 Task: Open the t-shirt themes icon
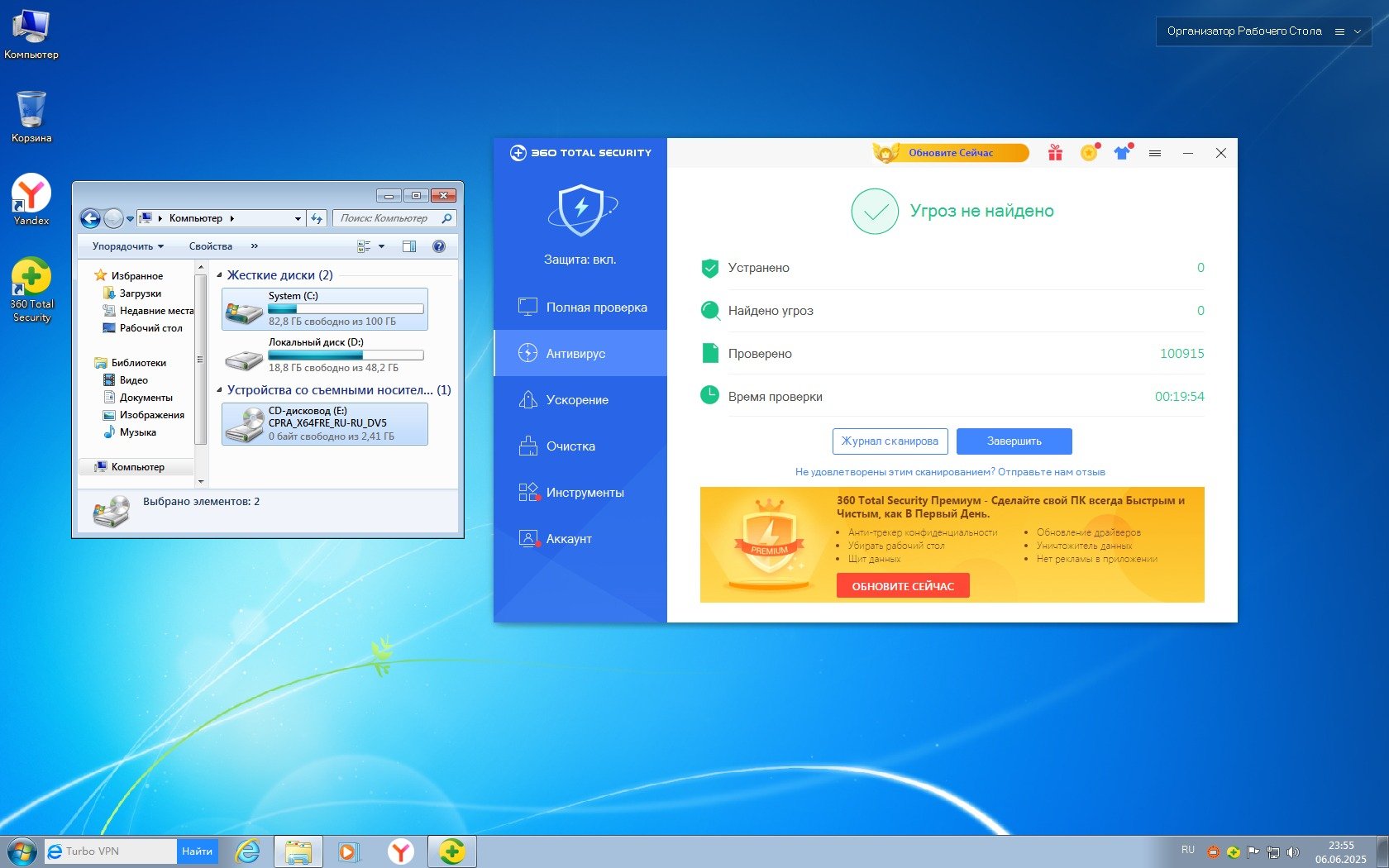click(1122, 153)
